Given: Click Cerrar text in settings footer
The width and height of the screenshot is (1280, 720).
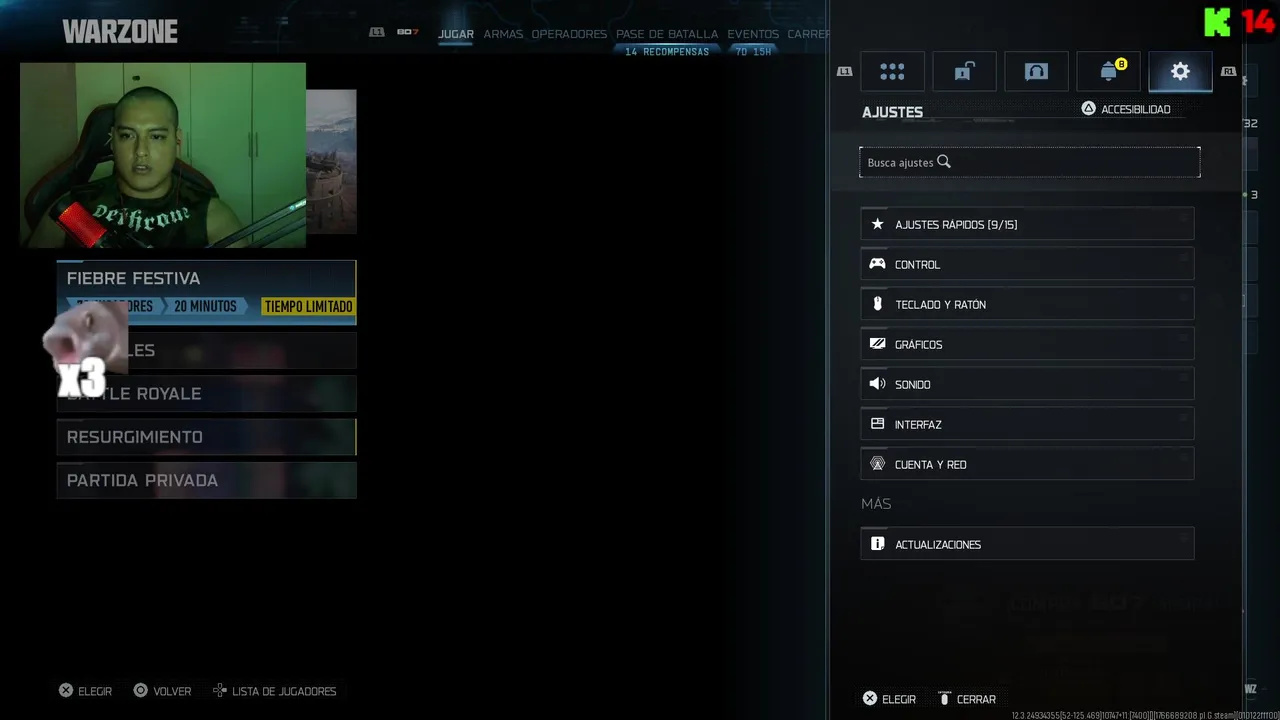Looking at the screenshot, I should [976, 699].
